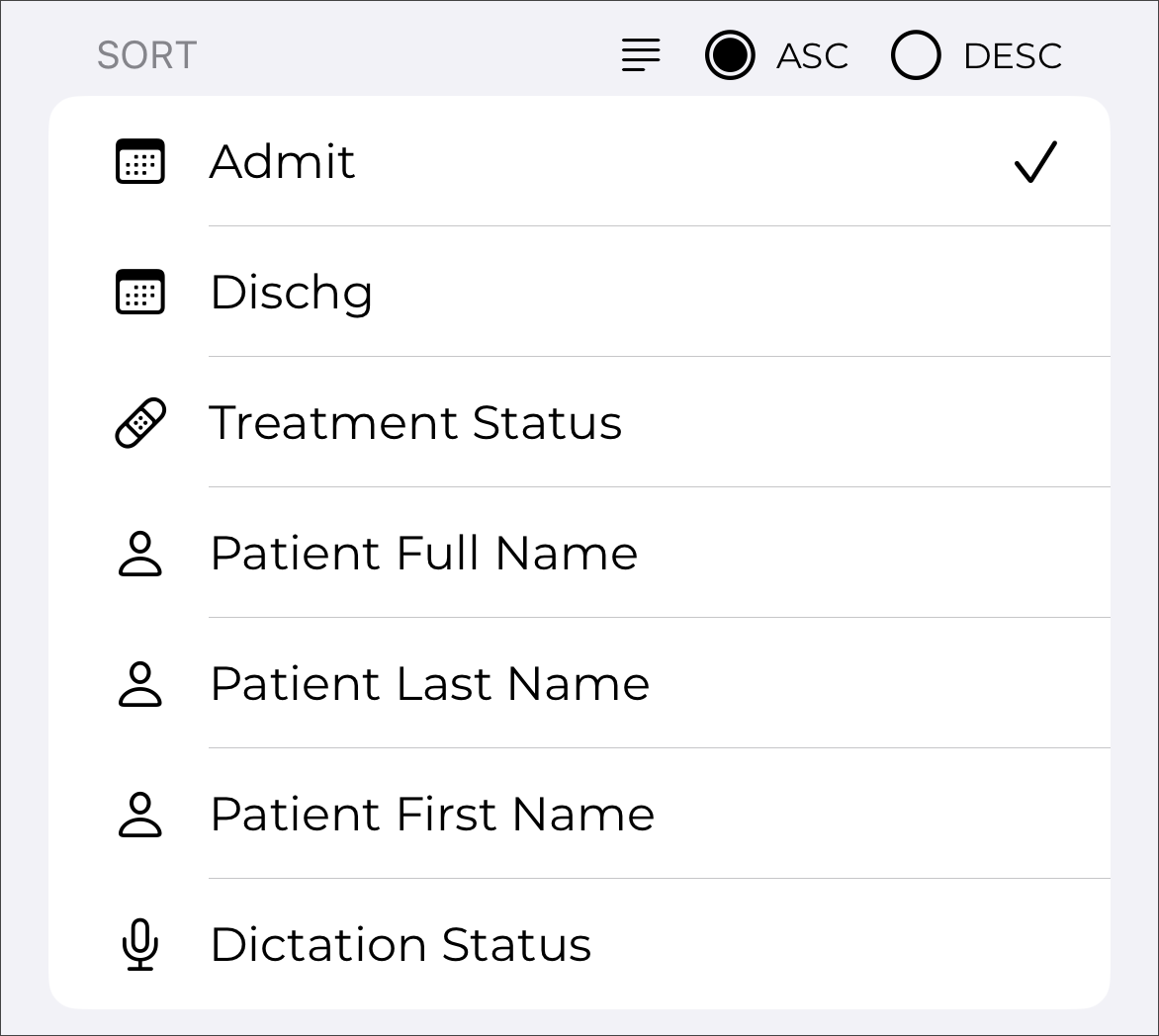Sort by Dischg date
Image resolution: width=1159 pixels, height=1036 pixels.
[x=292, y=293]
